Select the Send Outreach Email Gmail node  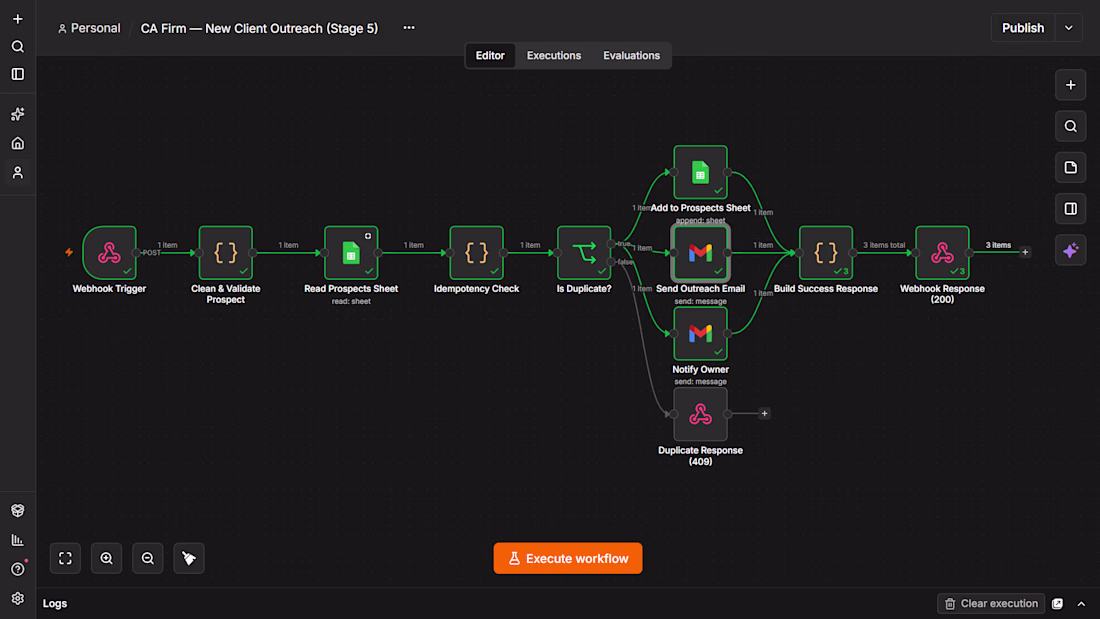[x=700, y=253]
